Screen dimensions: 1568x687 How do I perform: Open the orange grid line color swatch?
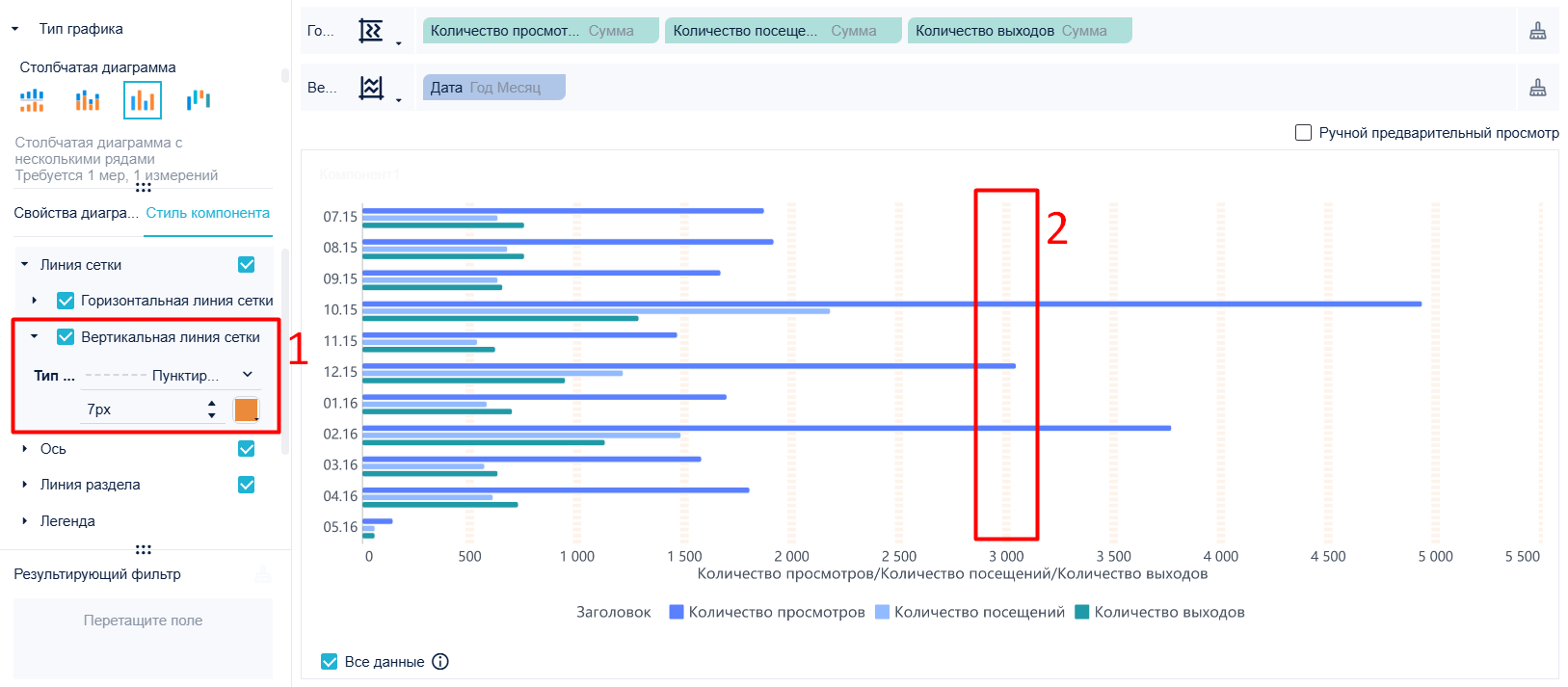(247, 410)
